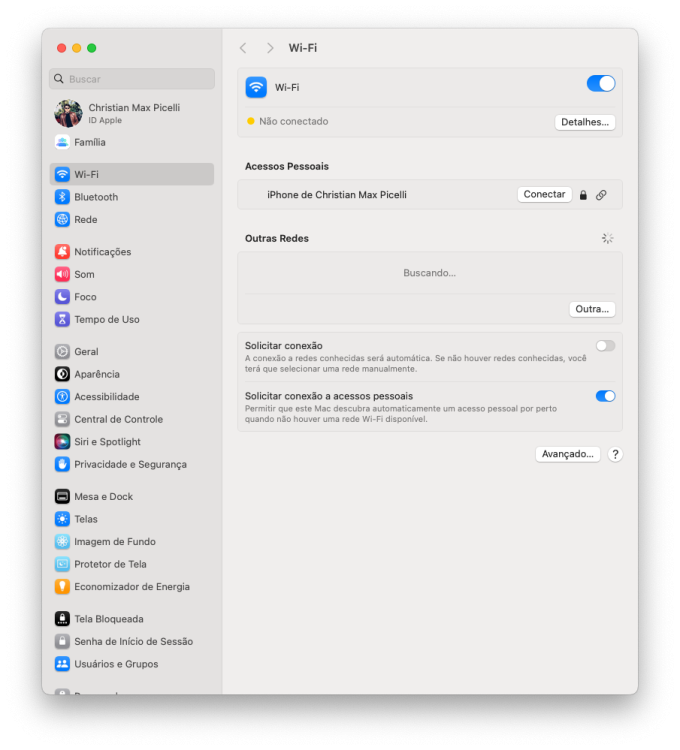Click the Tela Bloqueada label

(x=109, y=619)
